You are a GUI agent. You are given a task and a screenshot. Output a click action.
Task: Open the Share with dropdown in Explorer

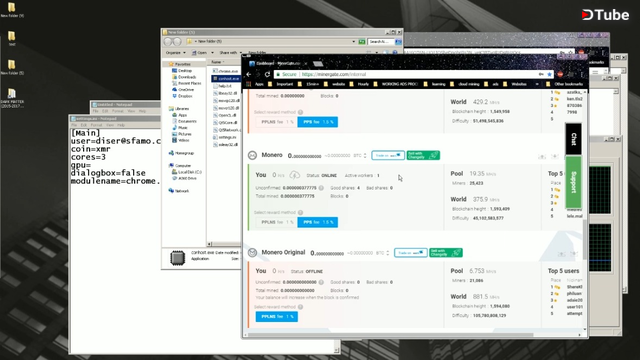point(230,53)
